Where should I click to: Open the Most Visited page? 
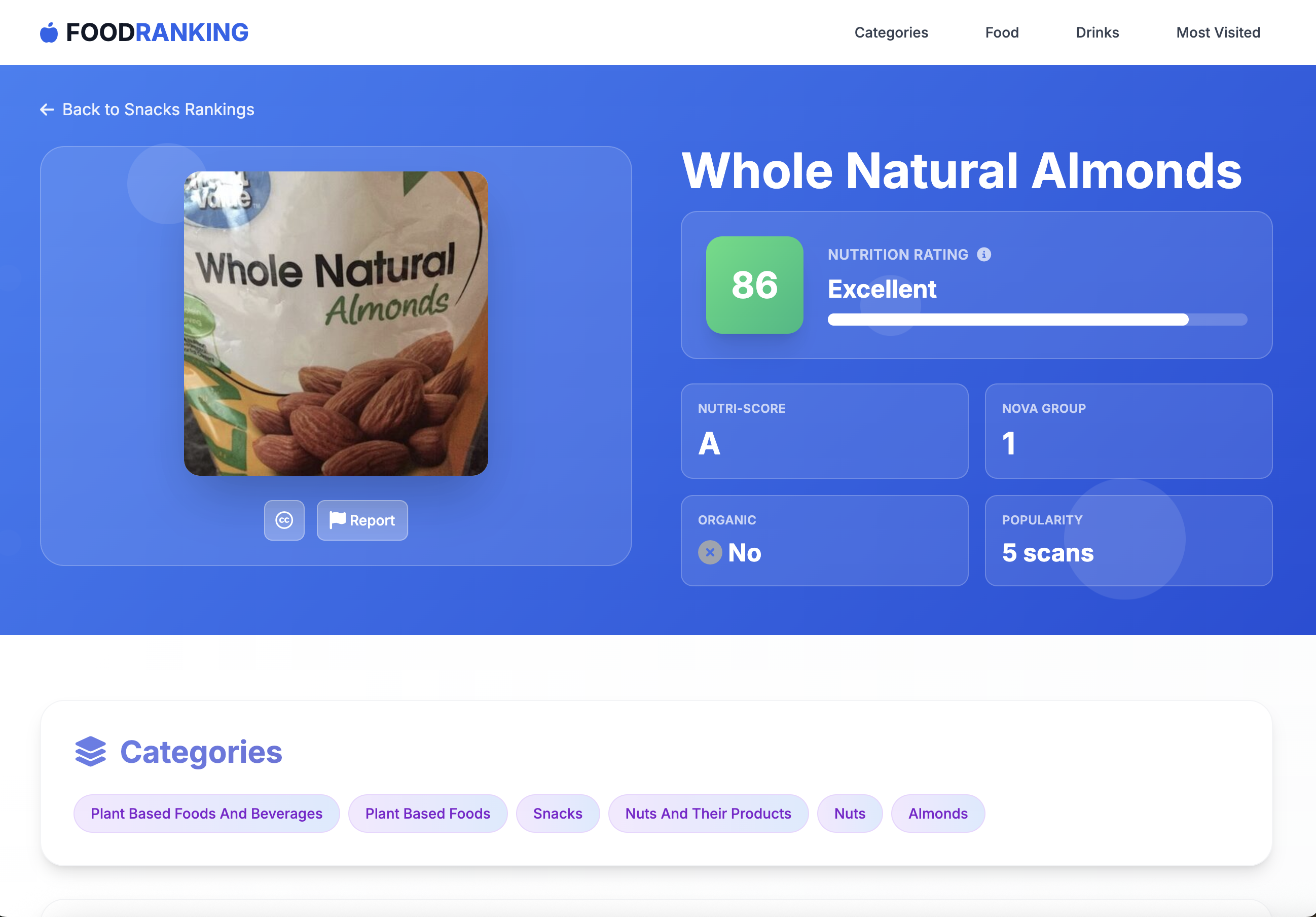(x=1218, y=32)
